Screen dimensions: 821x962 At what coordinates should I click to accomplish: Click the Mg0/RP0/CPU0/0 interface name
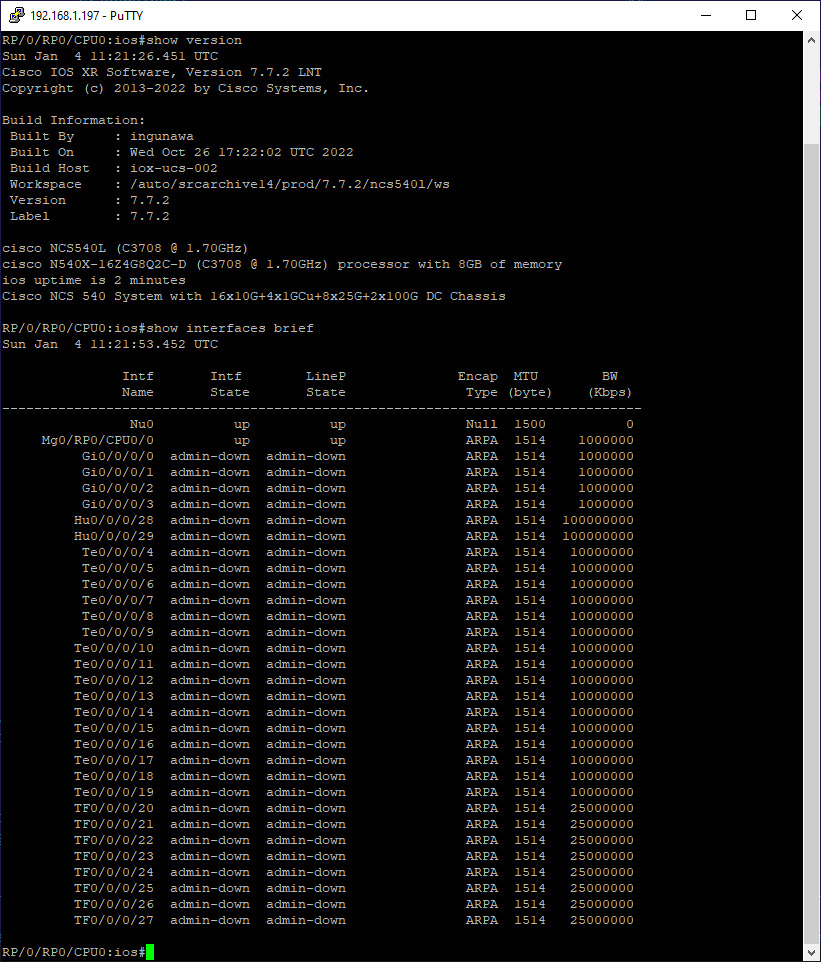point(97,440)
